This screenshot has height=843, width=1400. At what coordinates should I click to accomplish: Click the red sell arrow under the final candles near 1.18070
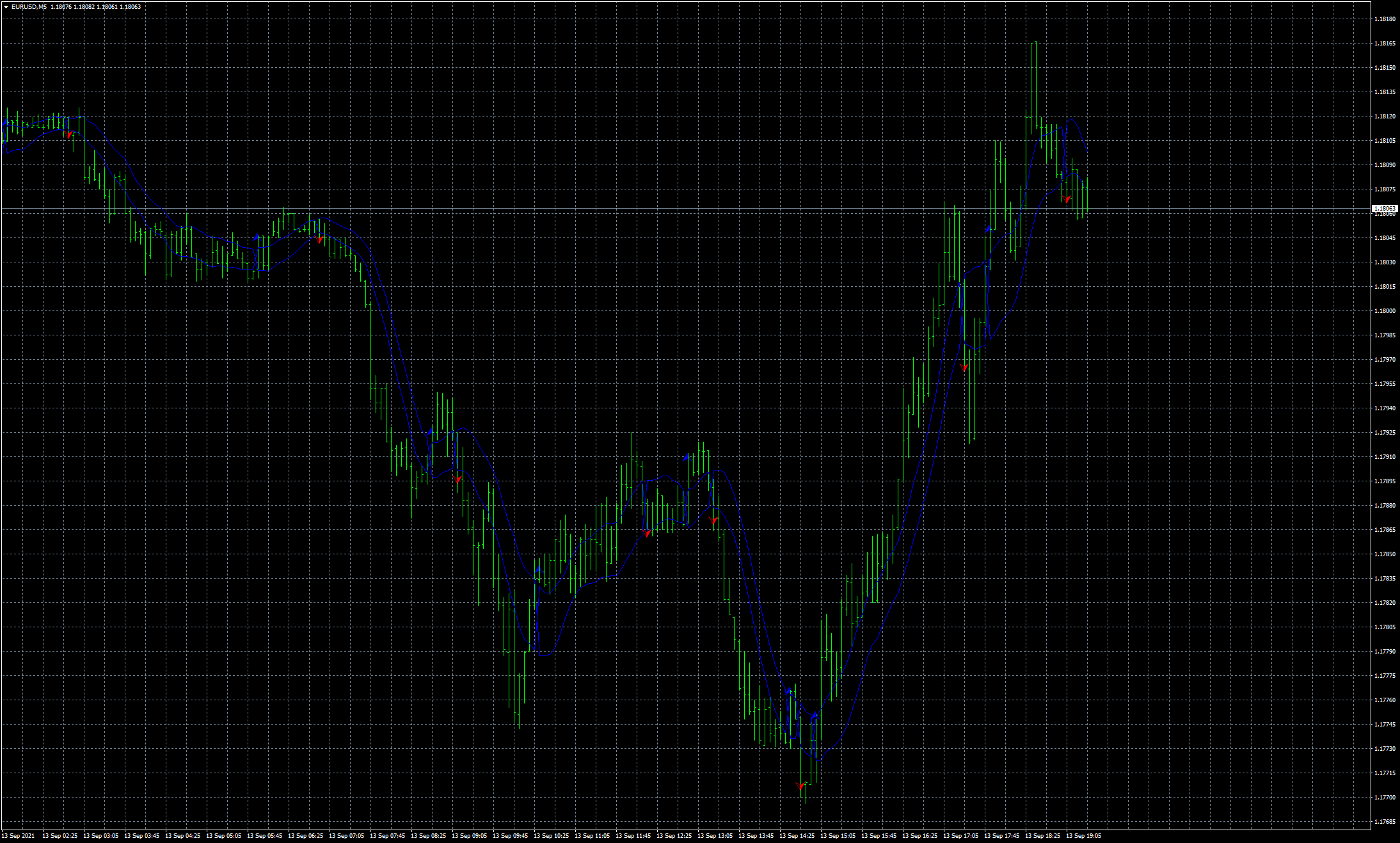click(1067, 200)
